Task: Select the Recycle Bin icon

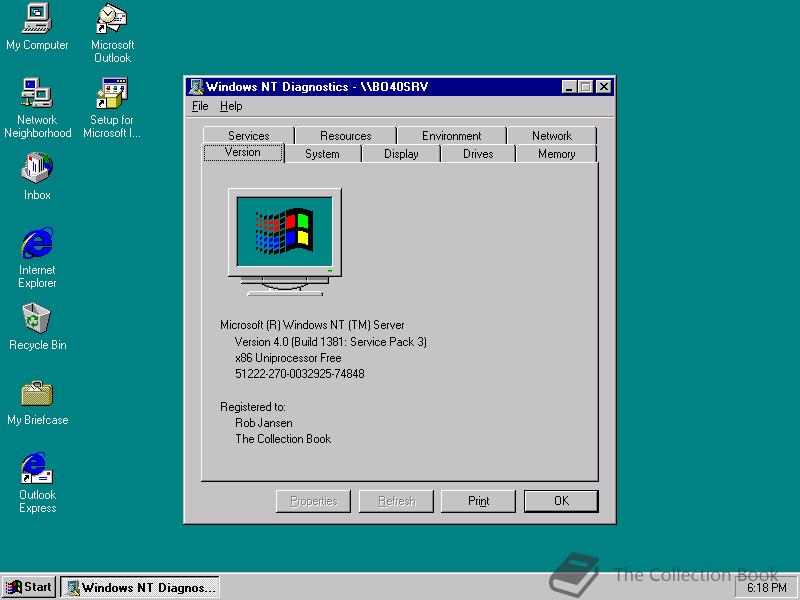Action: [x=37, y=327]
